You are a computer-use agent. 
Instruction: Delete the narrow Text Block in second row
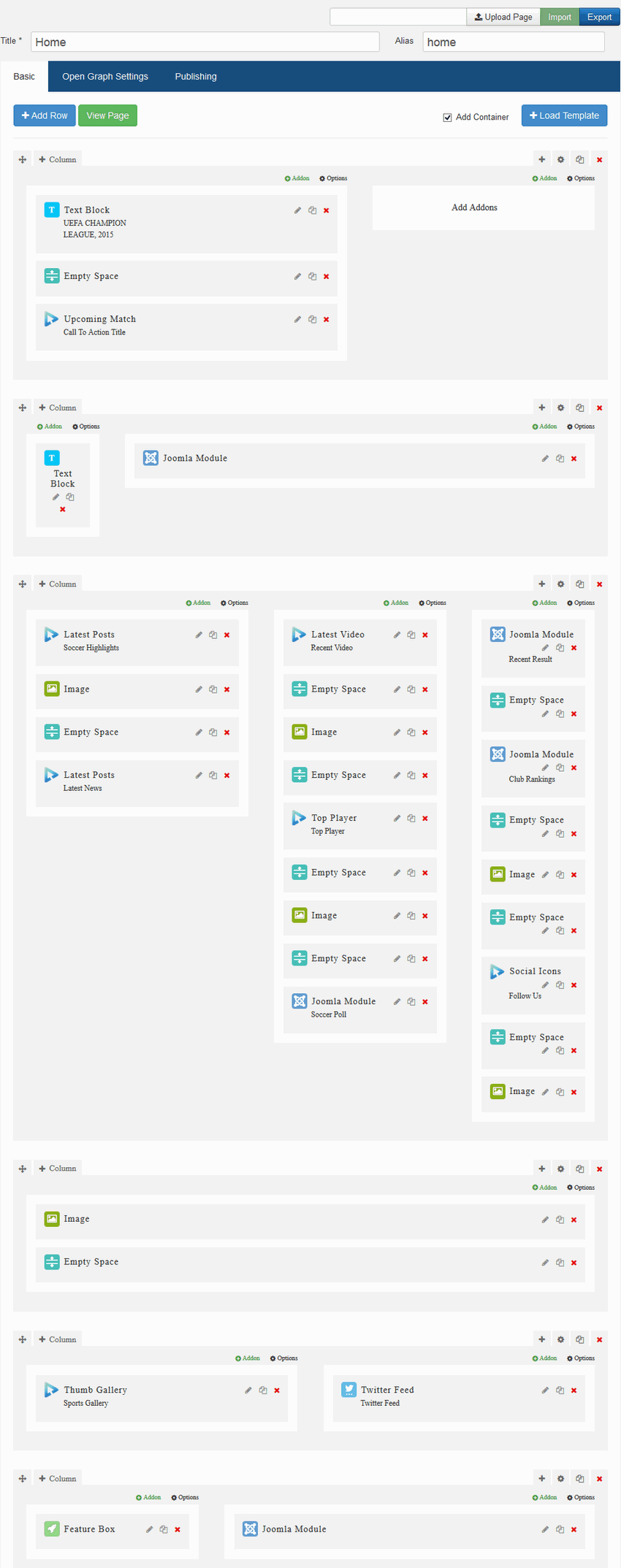click(x=63, y=510)
